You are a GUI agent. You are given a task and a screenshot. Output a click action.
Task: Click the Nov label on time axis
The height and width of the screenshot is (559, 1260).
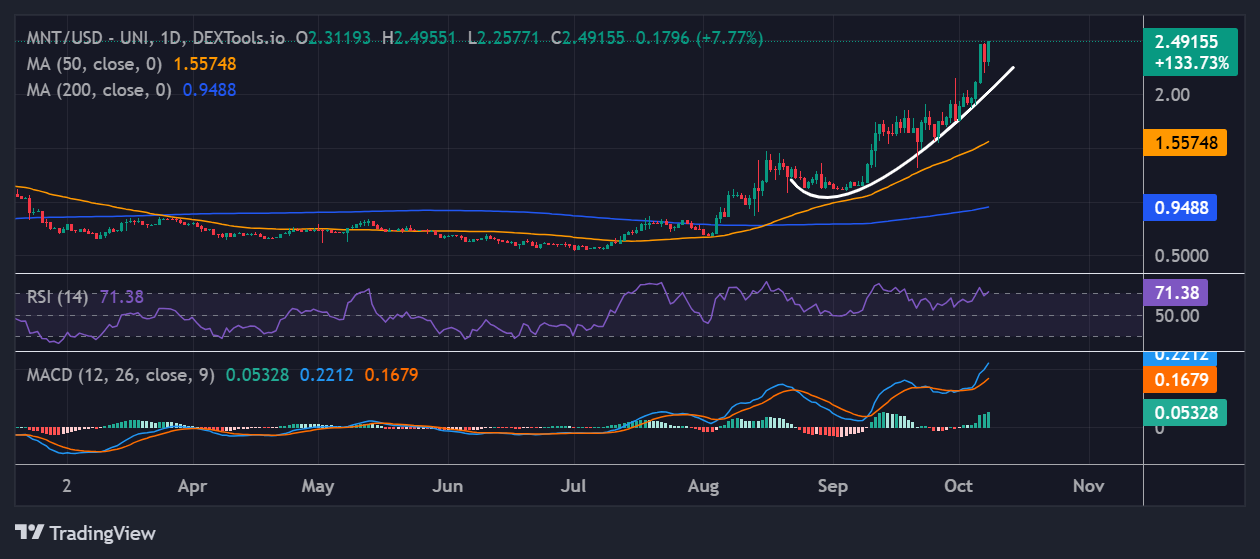coord(1088,486)
